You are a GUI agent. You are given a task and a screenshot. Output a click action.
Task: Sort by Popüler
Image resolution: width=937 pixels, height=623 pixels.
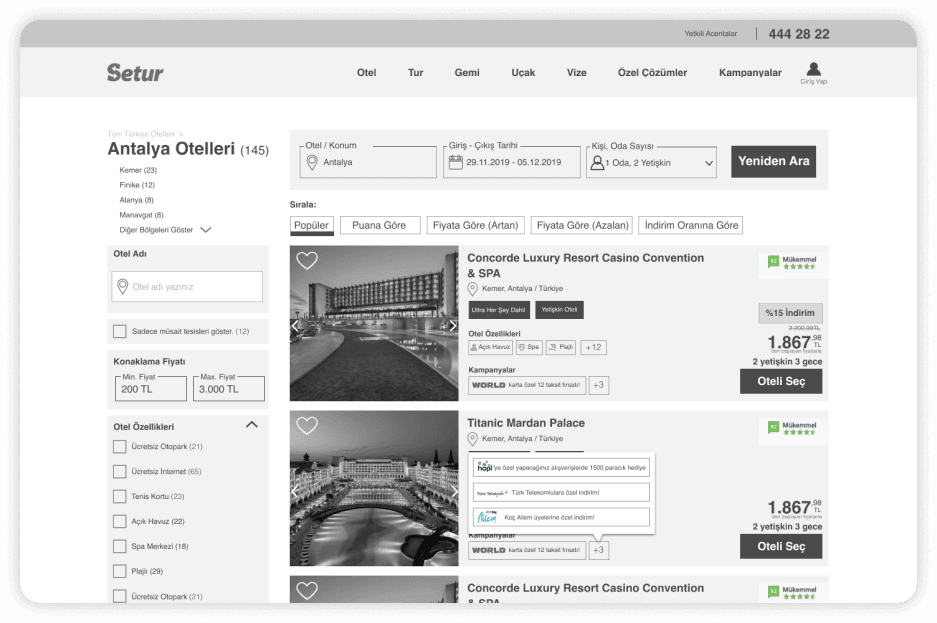pos(311,225)
